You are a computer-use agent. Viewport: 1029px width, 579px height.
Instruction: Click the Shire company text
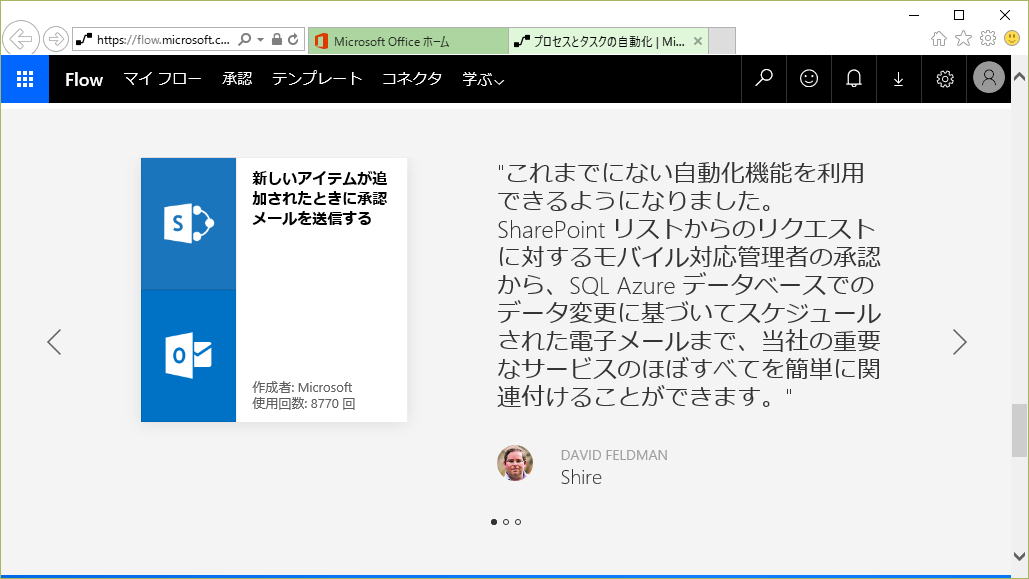pos(581,477)
